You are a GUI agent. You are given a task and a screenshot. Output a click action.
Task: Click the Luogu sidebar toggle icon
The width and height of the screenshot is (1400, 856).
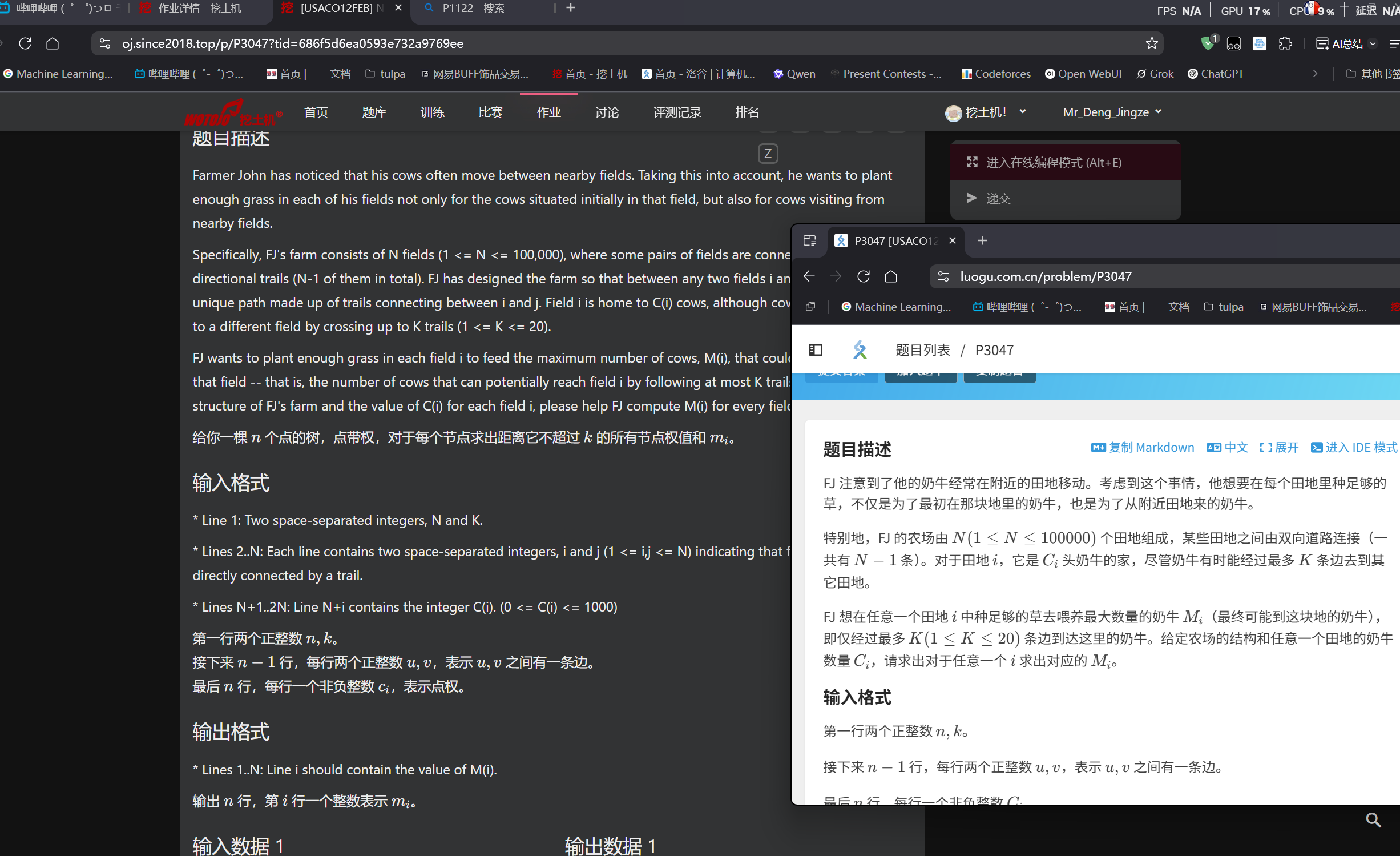pyautogui.click(x=816, y=350)
